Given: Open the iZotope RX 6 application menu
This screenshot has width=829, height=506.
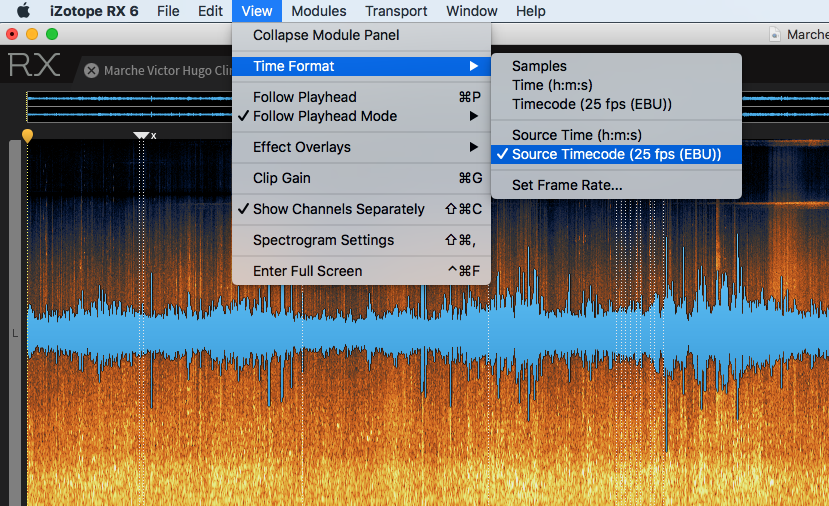Looking at the screenshot, I should coord(94,11).
